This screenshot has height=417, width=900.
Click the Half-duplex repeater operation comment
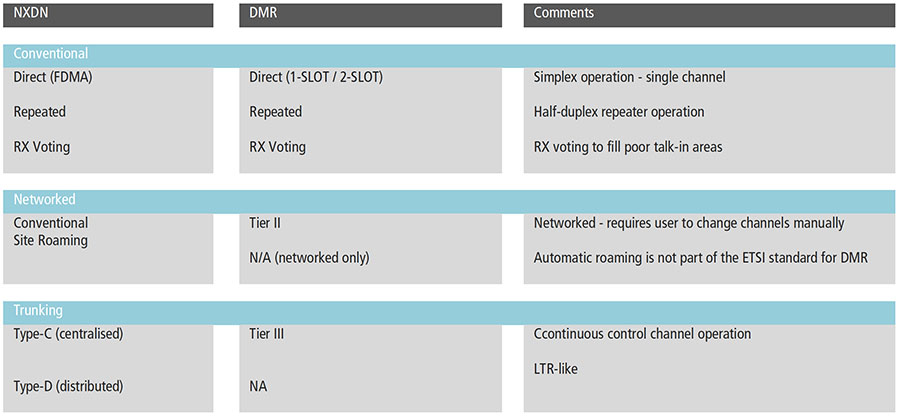tap(619, 112)
